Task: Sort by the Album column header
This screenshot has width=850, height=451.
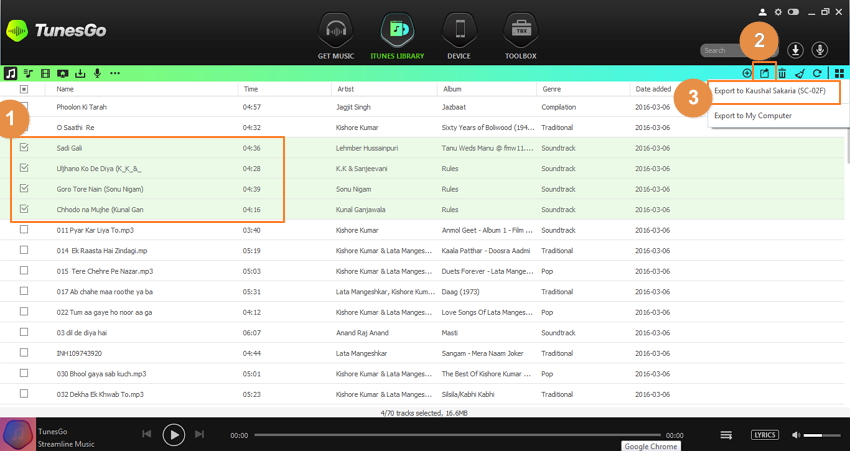Action: tap(452, 89)
